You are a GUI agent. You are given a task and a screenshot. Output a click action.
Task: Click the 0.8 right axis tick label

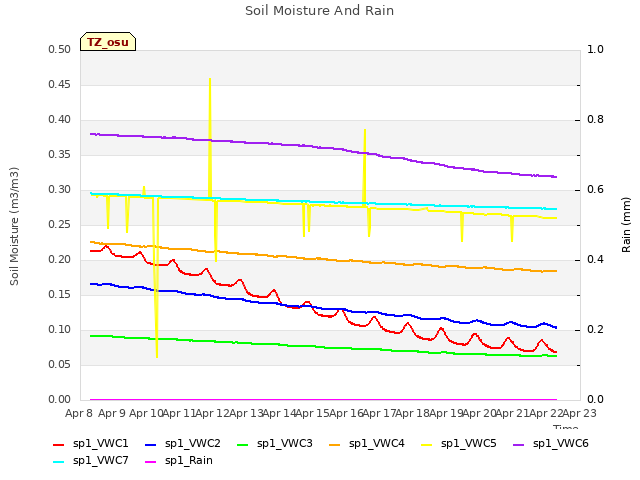[x=595, y=120]
